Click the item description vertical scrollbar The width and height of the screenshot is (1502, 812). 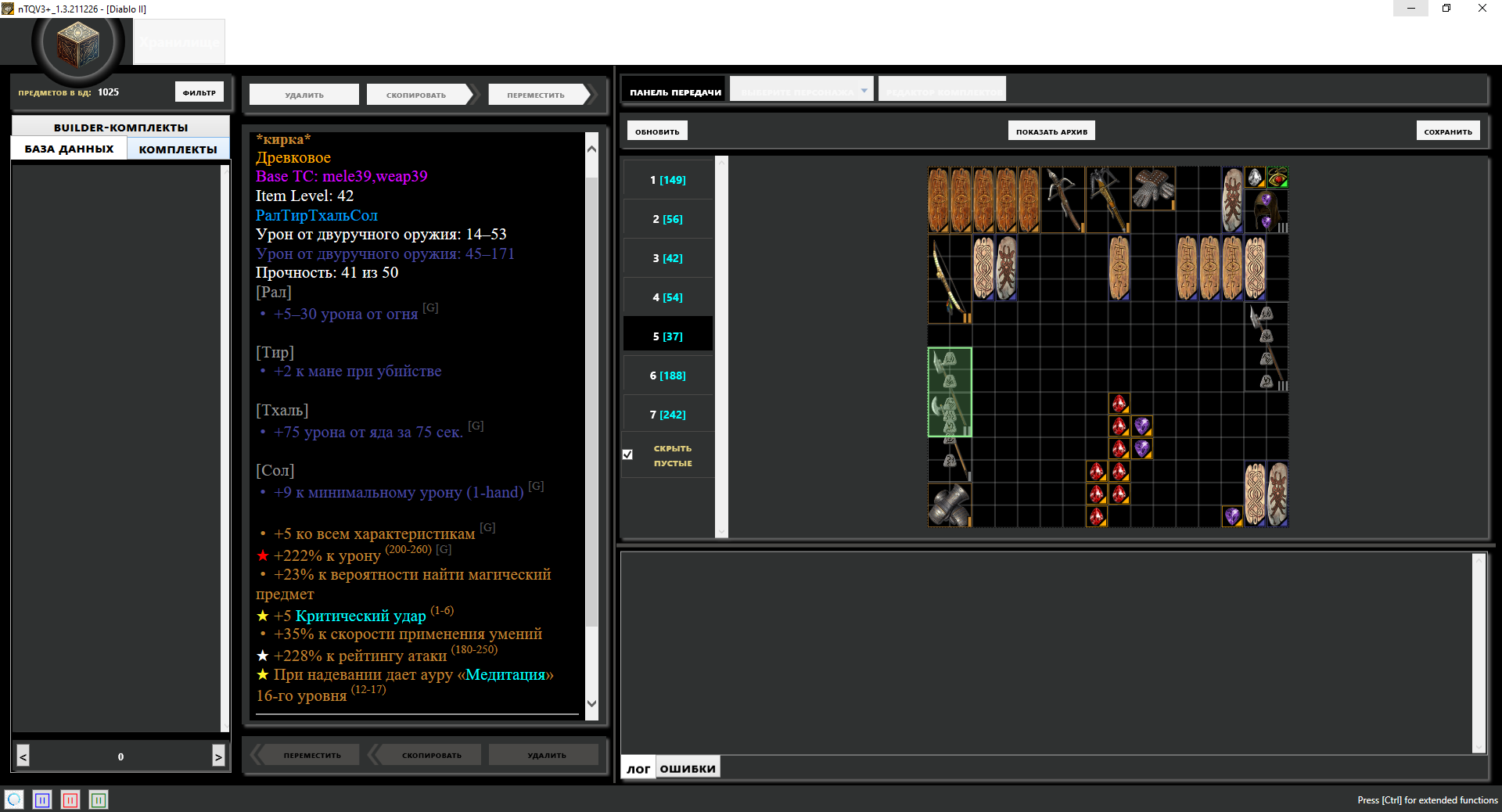pyautogui.click(x=591, y=426)
